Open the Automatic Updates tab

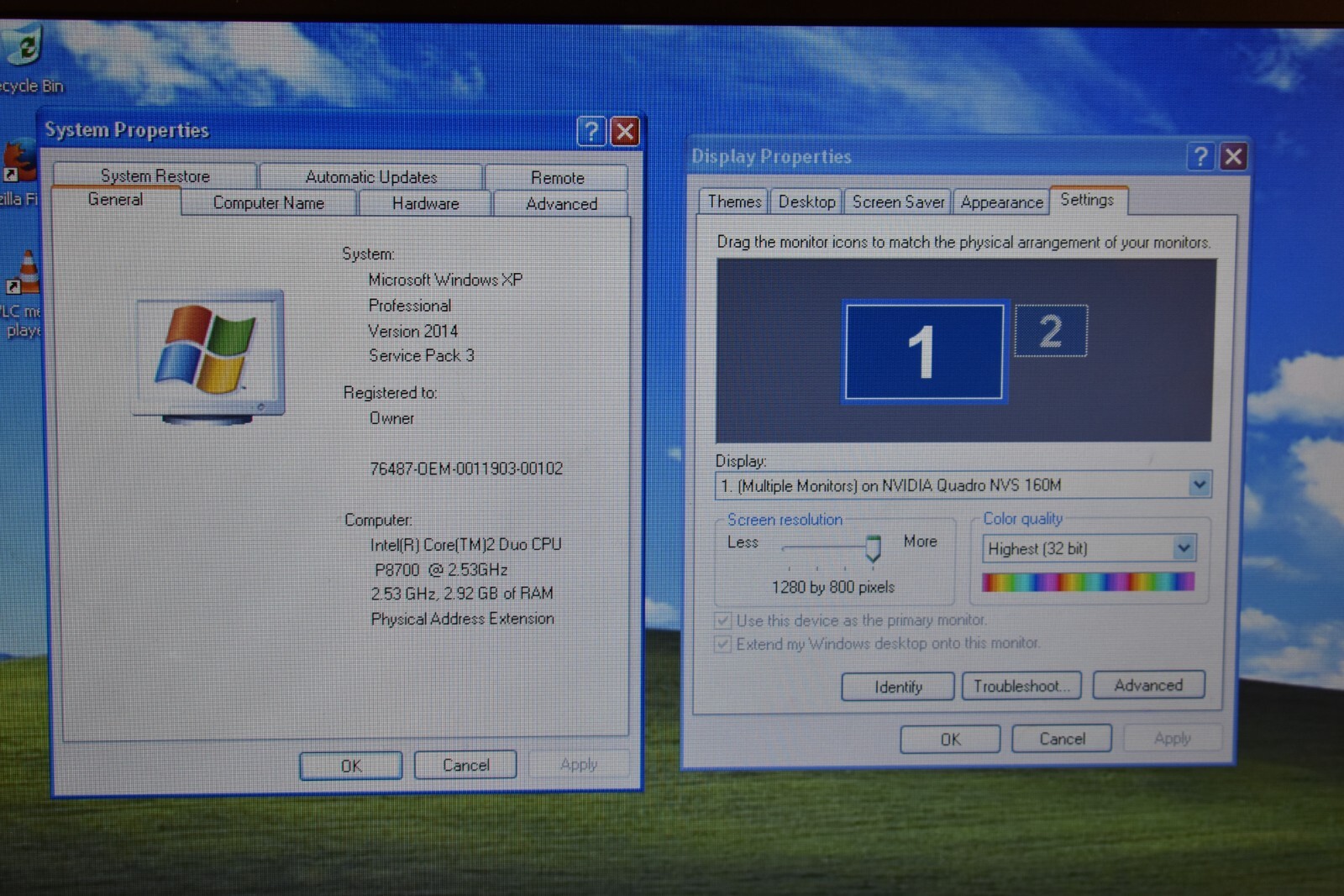[x=371, y=176]
